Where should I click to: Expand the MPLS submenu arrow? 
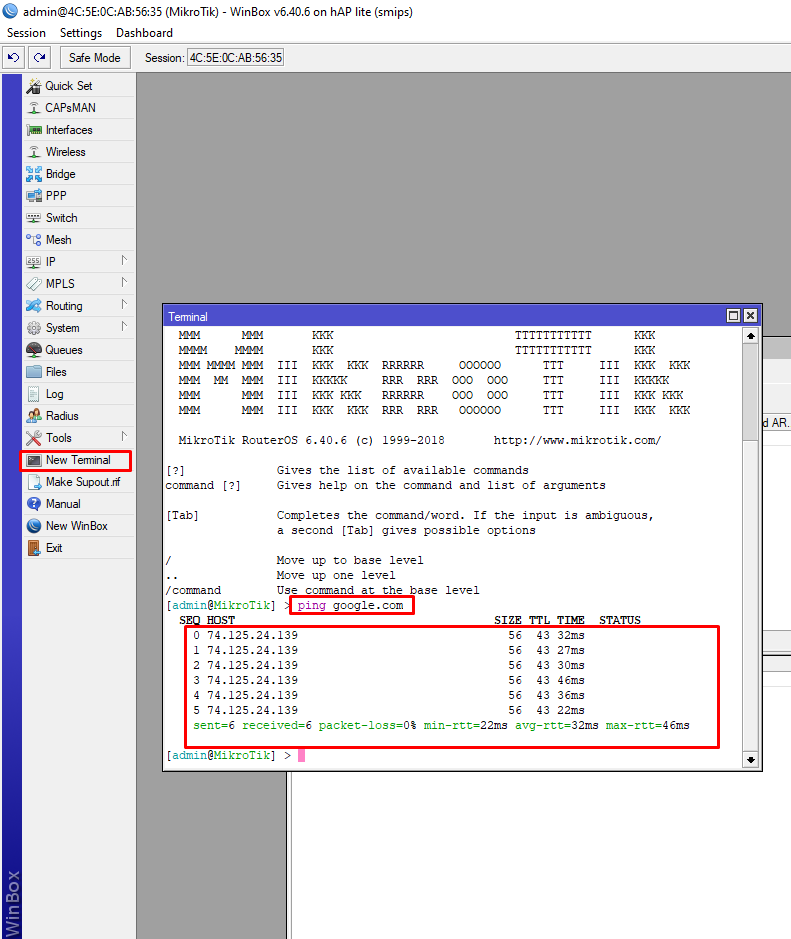click(124, 283)
